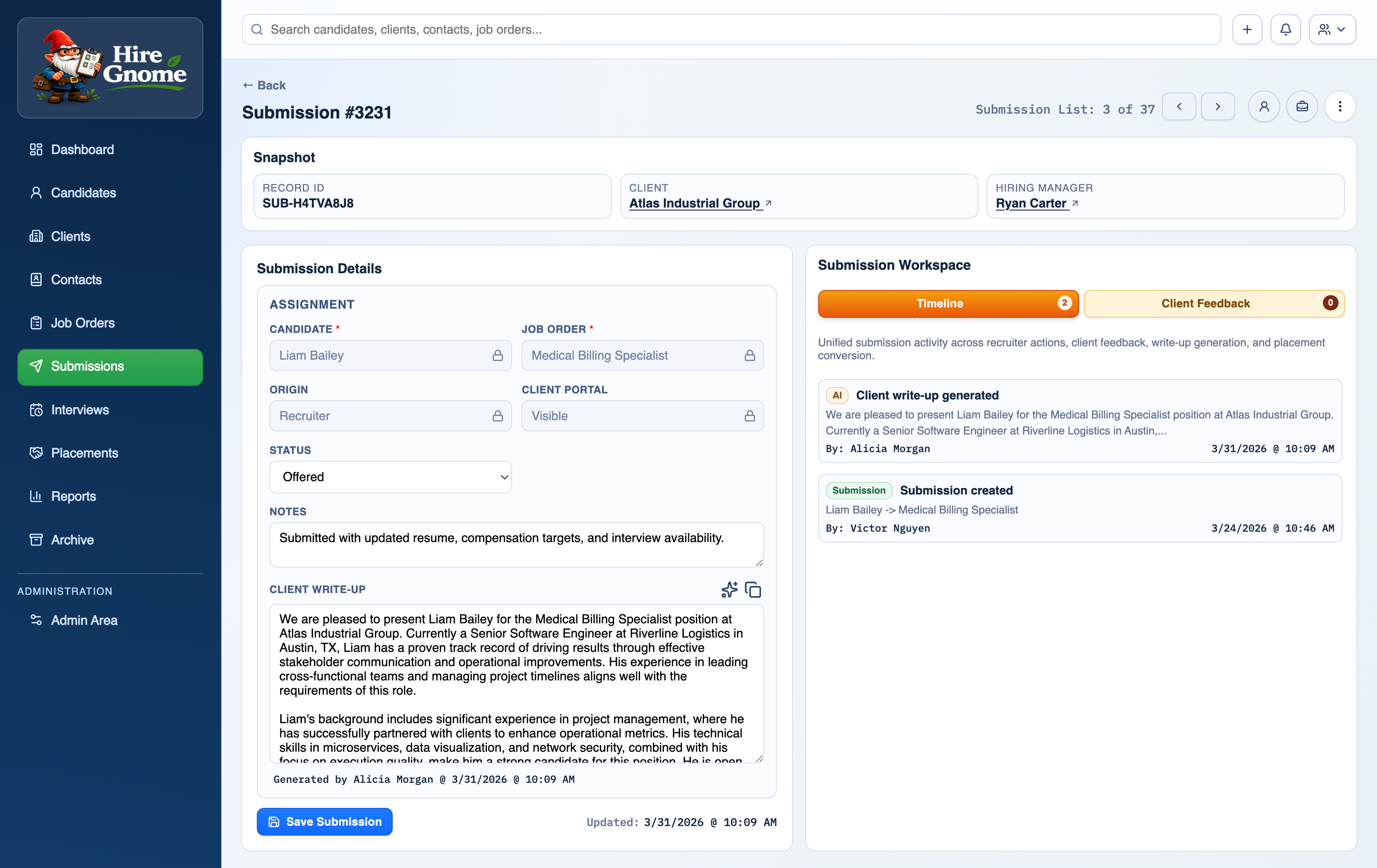The width and height of the screenshot is (1377, 868).
Task: Open Interviews in the sidebar
Action: click(80, 410)
